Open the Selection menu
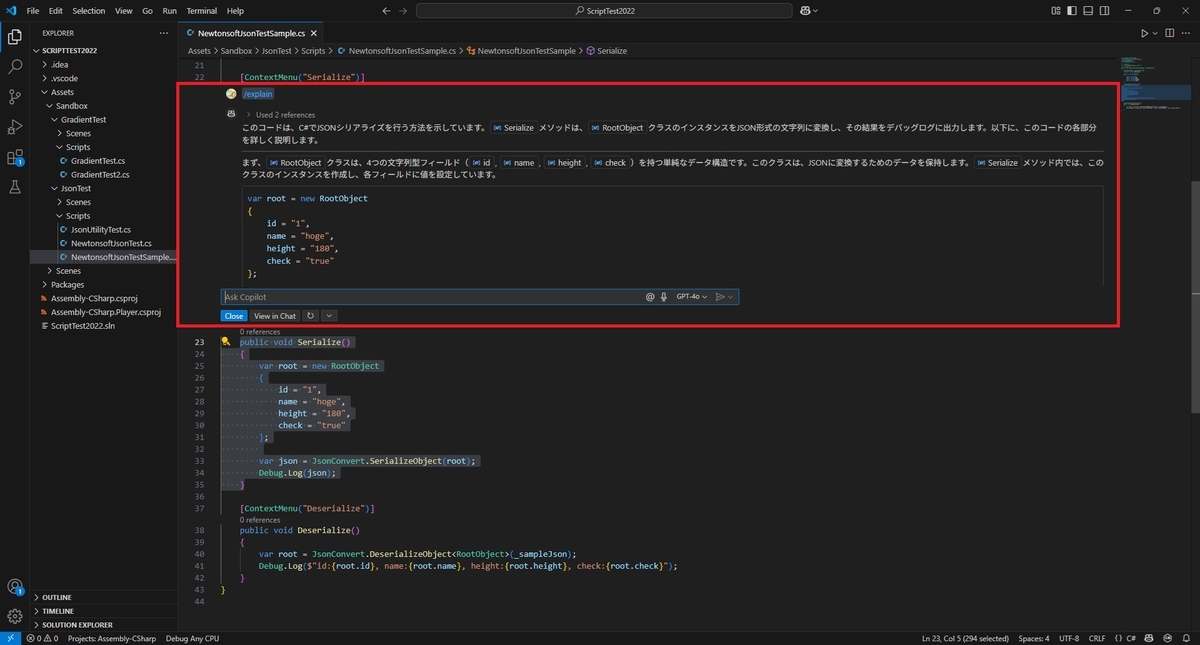1200x645 pixels. 88,10
